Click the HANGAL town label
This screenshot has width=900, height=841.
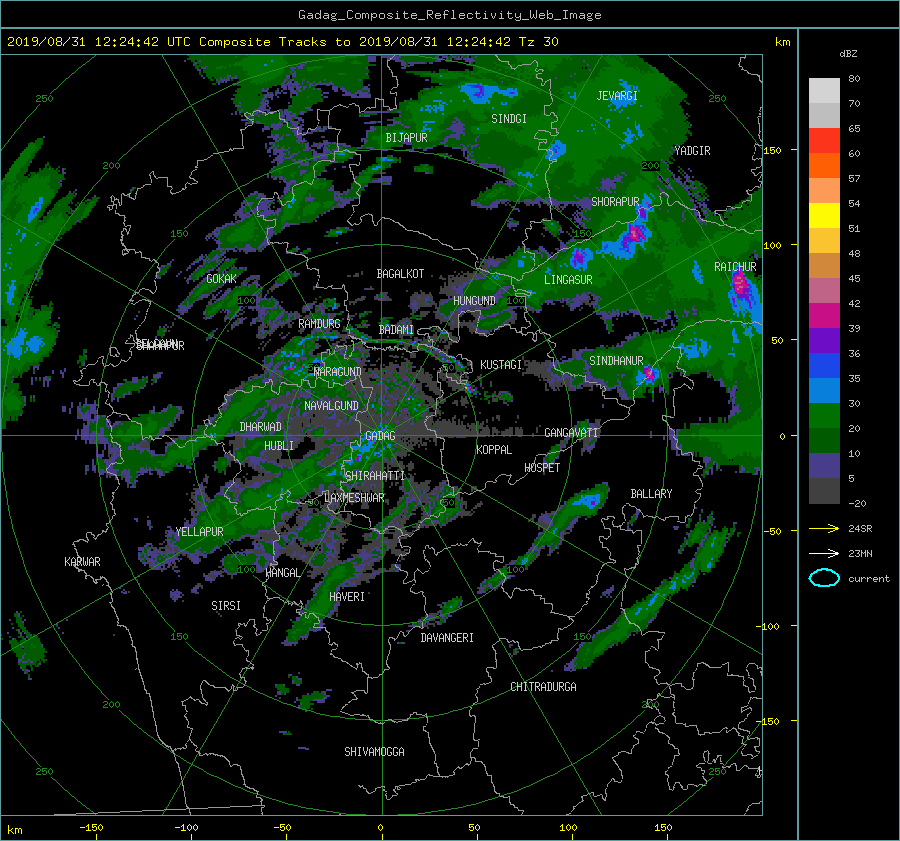pyautogui.click(x=282, y=573)
